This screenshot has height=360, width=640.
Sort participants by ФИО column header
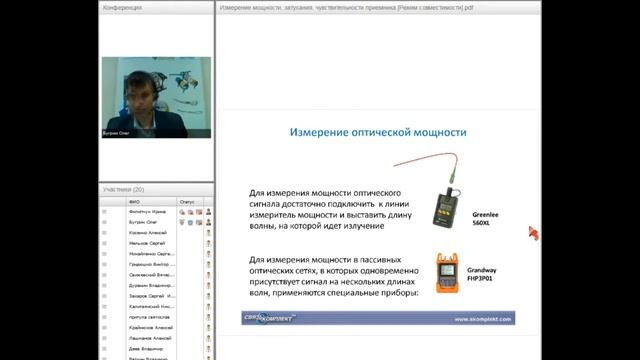(151, 202)
